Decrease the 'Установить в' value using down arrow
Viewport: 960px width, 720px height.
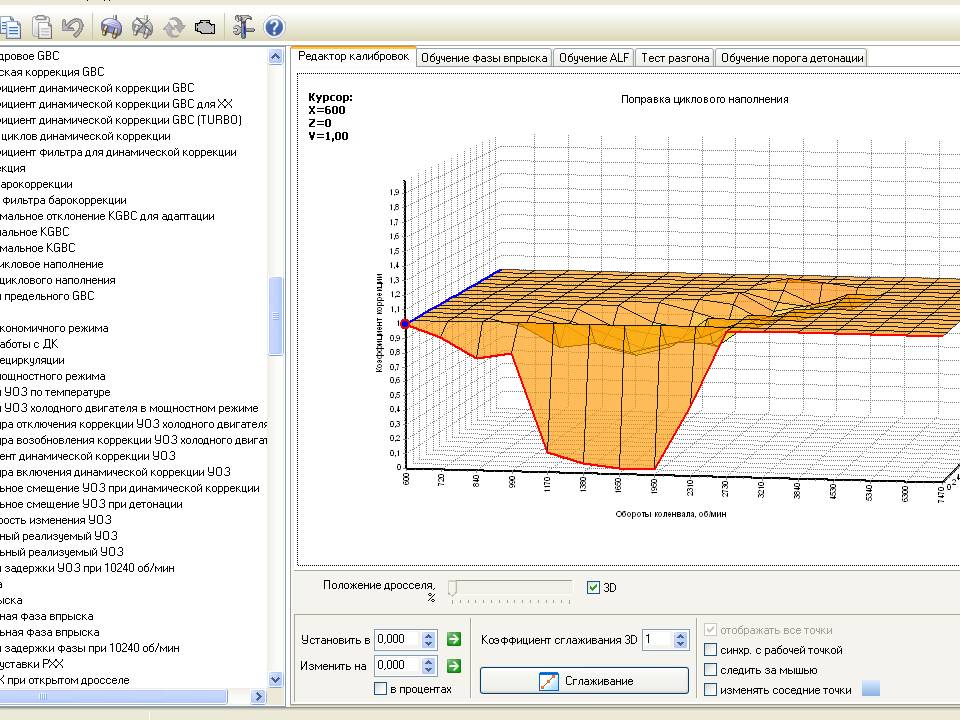point(429,644)
